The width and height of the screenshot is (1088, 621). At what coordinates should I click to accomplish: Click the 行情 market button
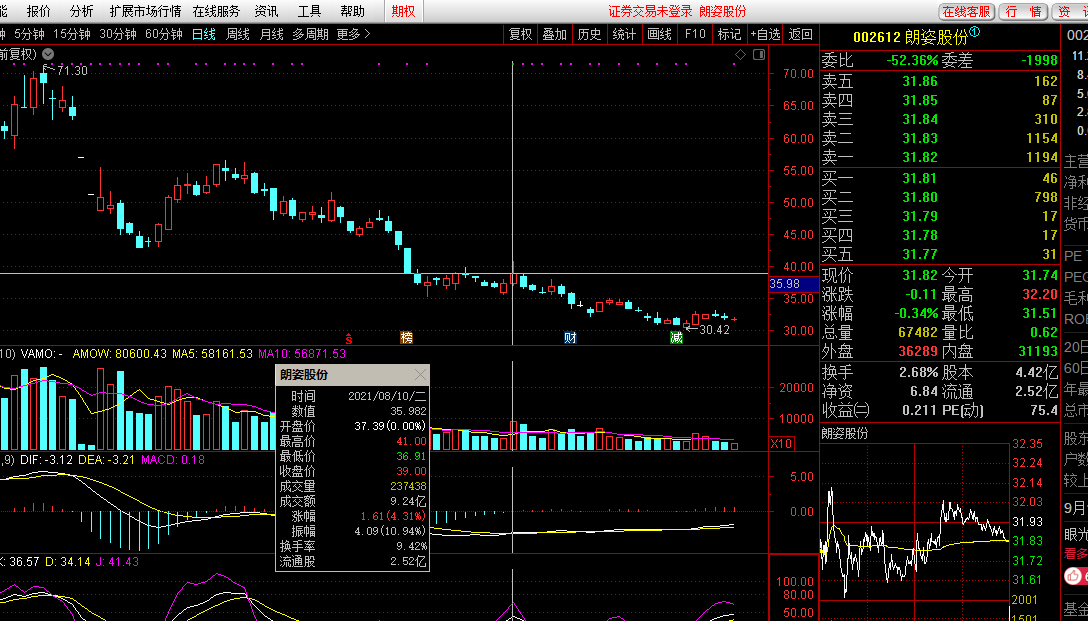(x=1024, y=11)
